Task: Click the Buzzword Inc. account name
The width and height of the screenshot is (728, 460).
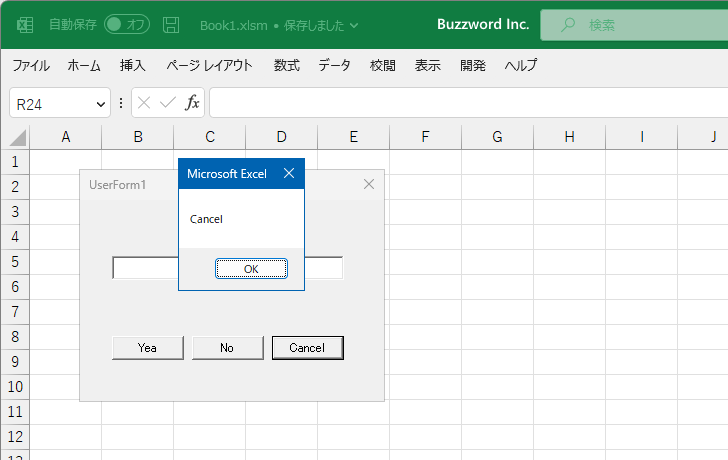Action: point(483,24)
